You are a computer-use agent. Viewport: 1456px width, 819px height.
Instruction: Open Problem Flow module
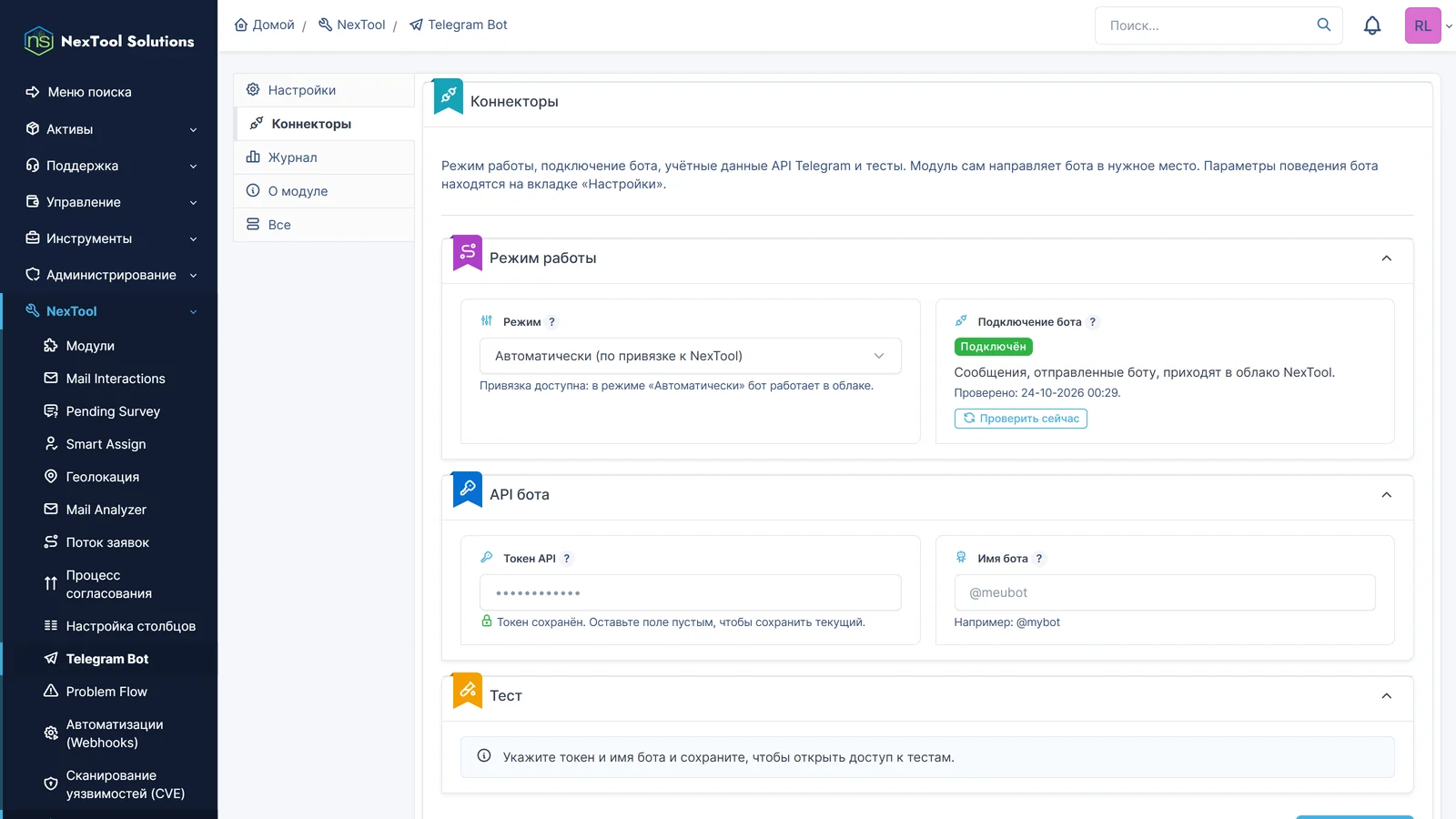click(x=109, y=692)
